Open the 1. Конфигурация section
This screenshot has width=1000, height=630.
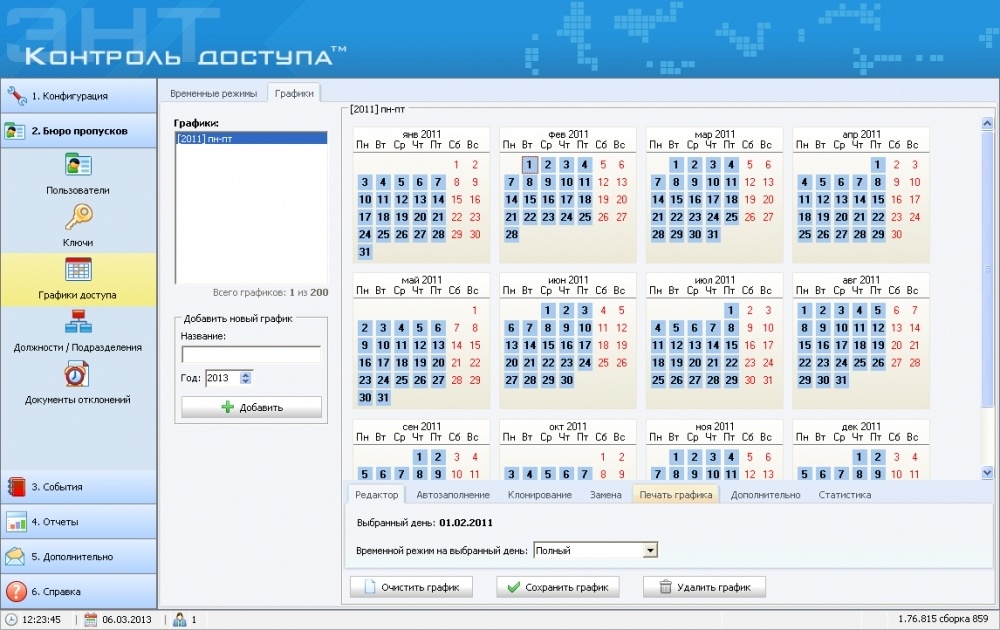(x=78, y=96)
